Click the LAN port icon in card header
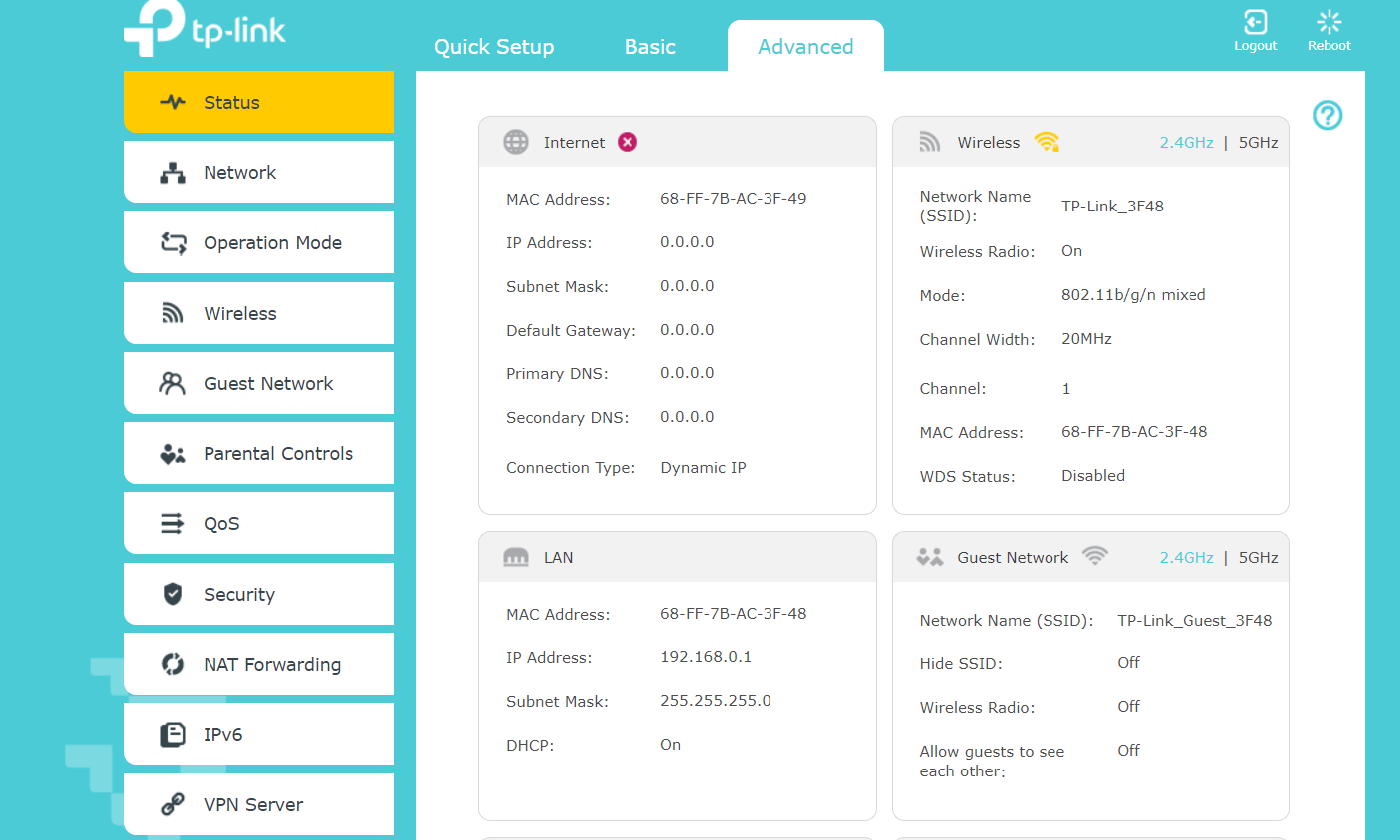Image resolution: width=1400 pixels, height=840 pixels. point(516,557)
